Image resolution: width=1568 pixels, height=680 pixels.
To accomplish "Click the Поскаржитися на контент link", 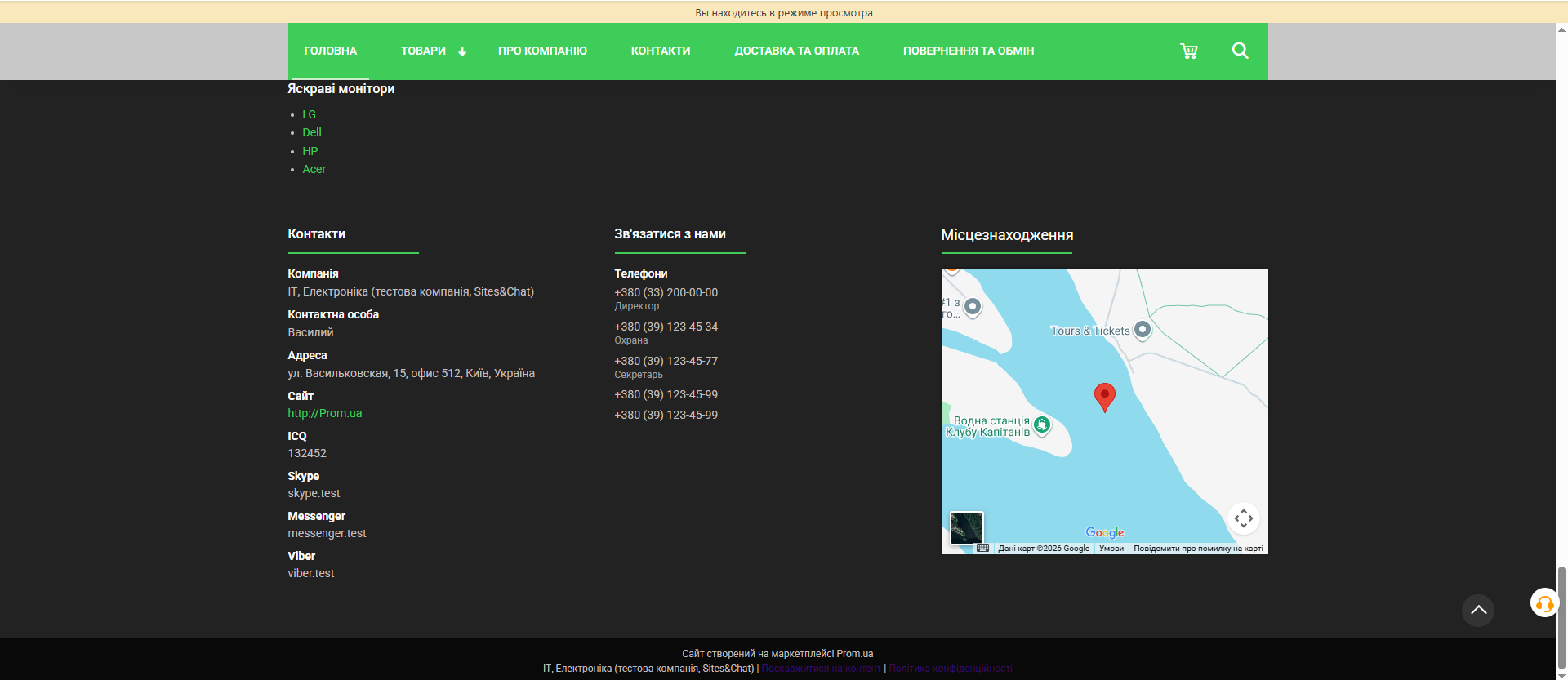I will click(821, 669).
